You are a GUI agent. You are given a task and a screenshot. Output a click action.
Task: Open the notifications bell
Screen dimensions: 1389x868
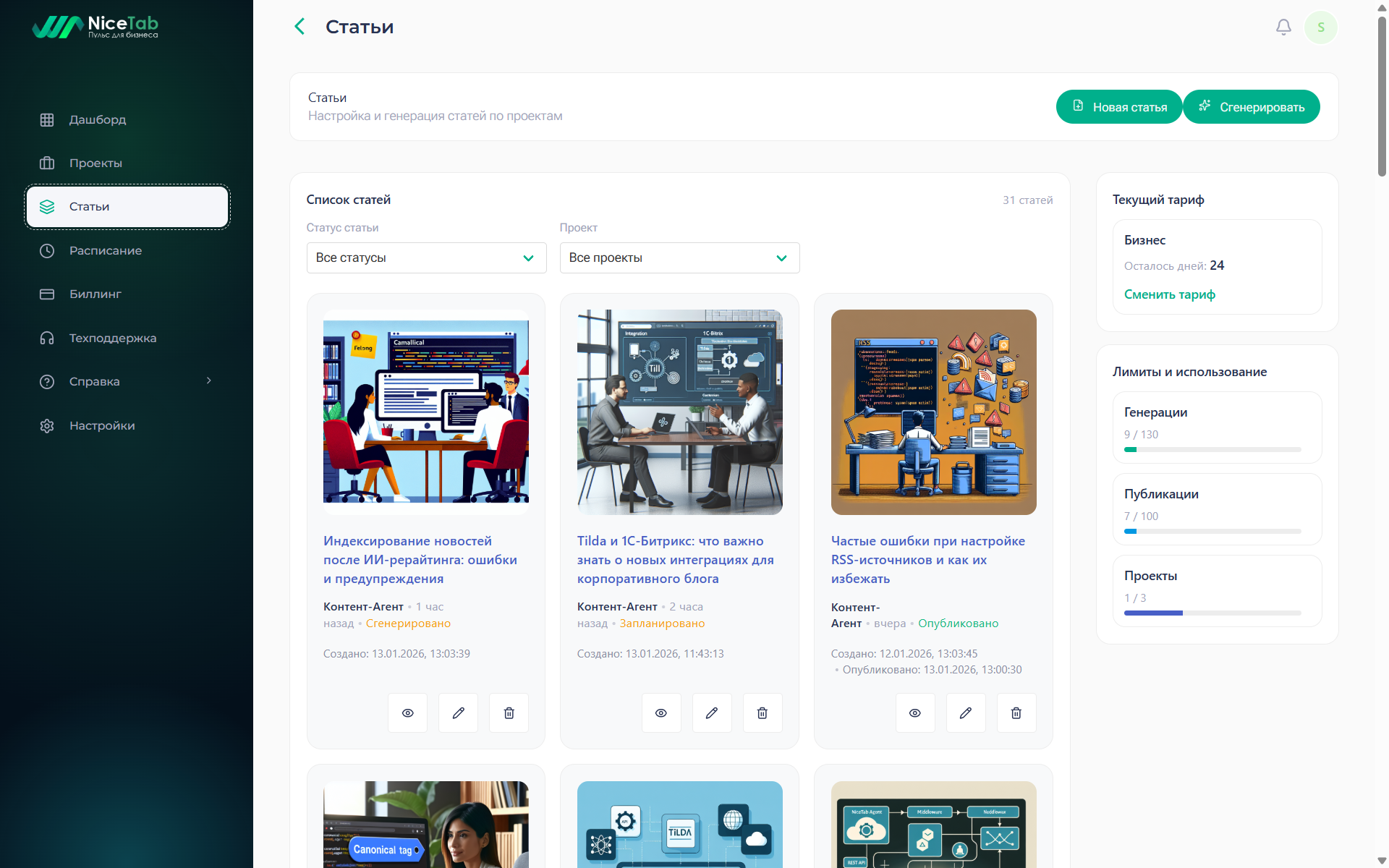point(1283,27)
